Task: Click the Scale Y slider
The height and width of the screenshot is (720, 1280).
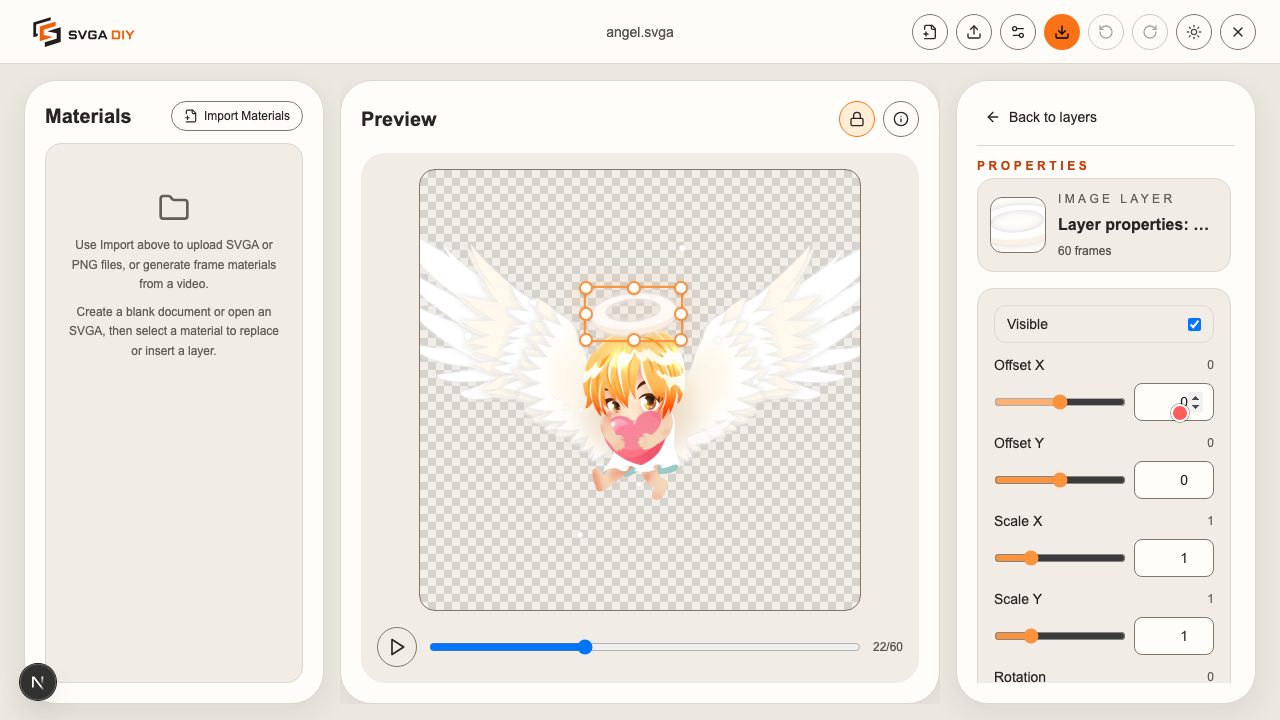Action: click(1059, 636)
